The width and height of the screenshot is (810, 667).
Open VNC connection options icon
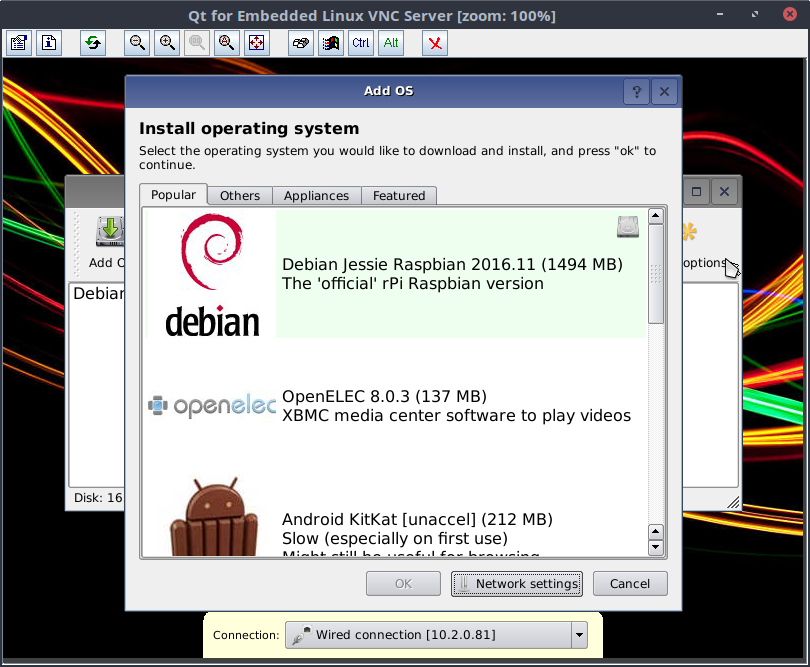pos(19,43)
